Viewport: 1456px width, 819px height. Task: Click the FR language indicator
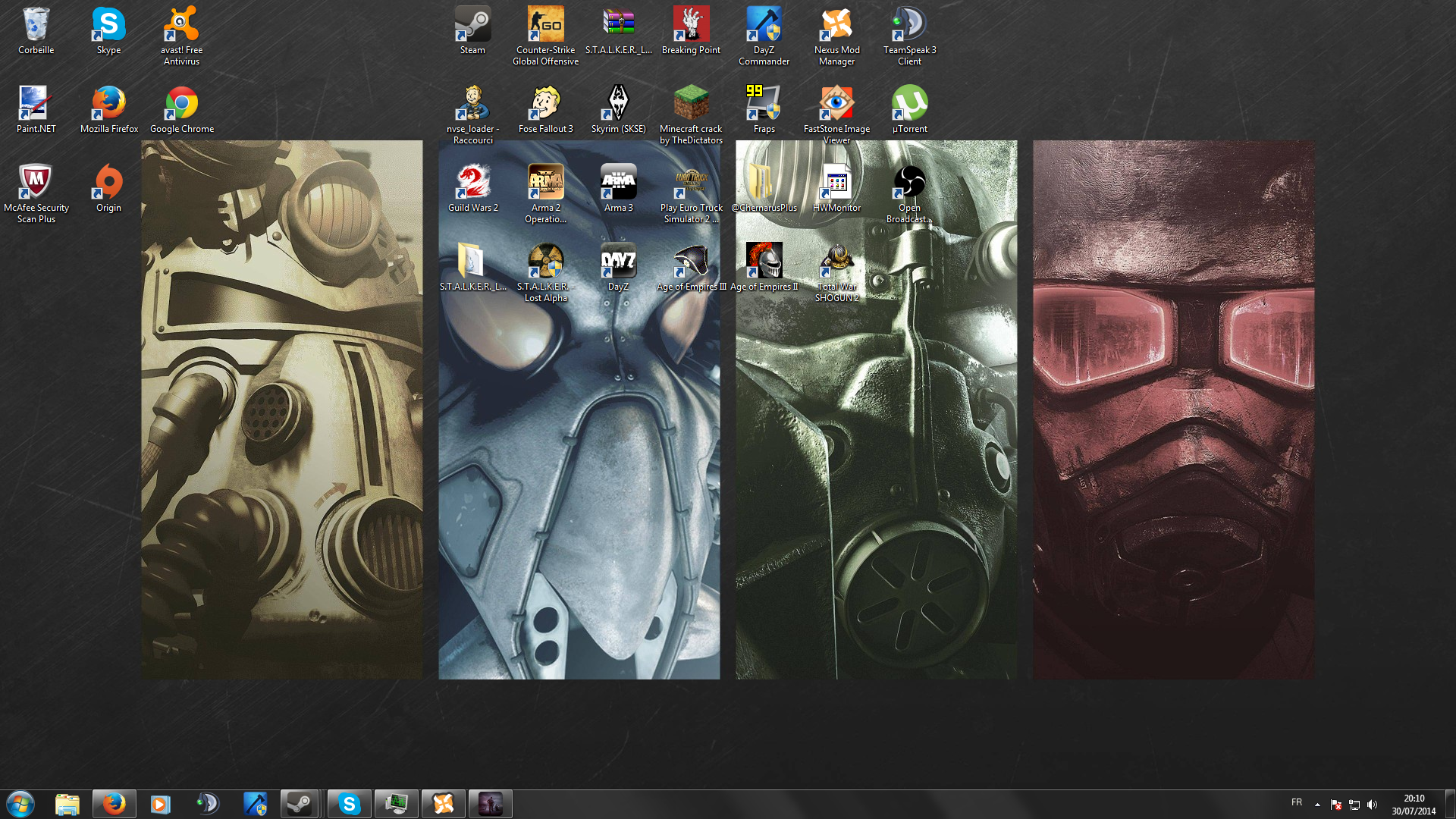pyautogui.click(x=1297, y=802)
